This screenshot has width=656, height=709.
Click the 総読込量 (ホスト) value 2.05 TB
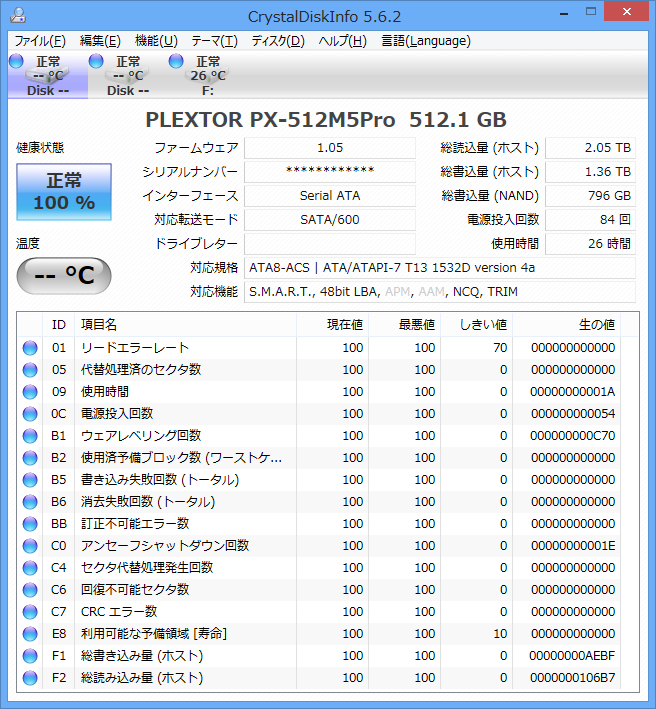point(590,148)
